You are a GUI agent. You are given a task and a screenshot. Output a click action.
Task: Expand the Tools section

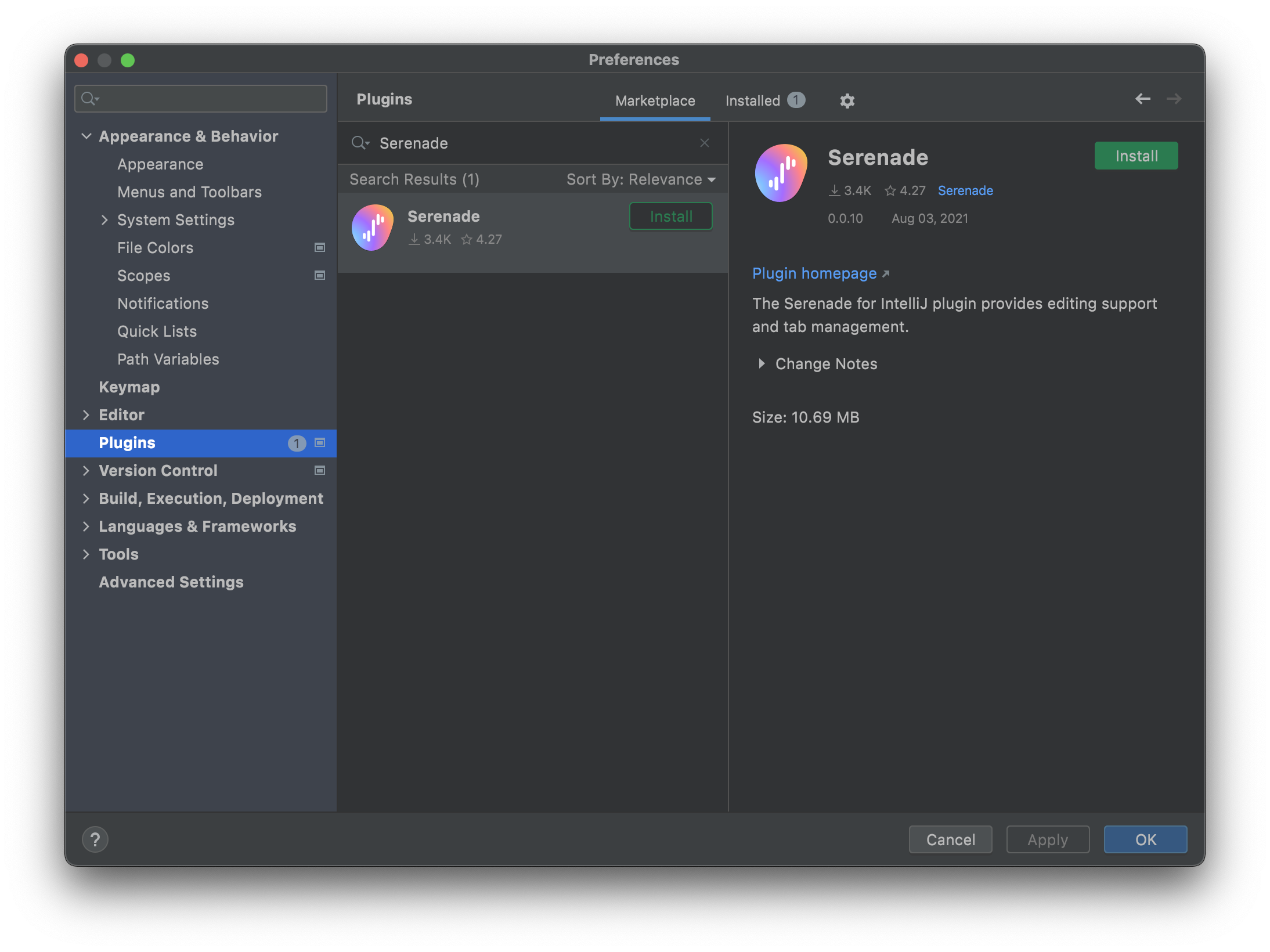(86, 554)
